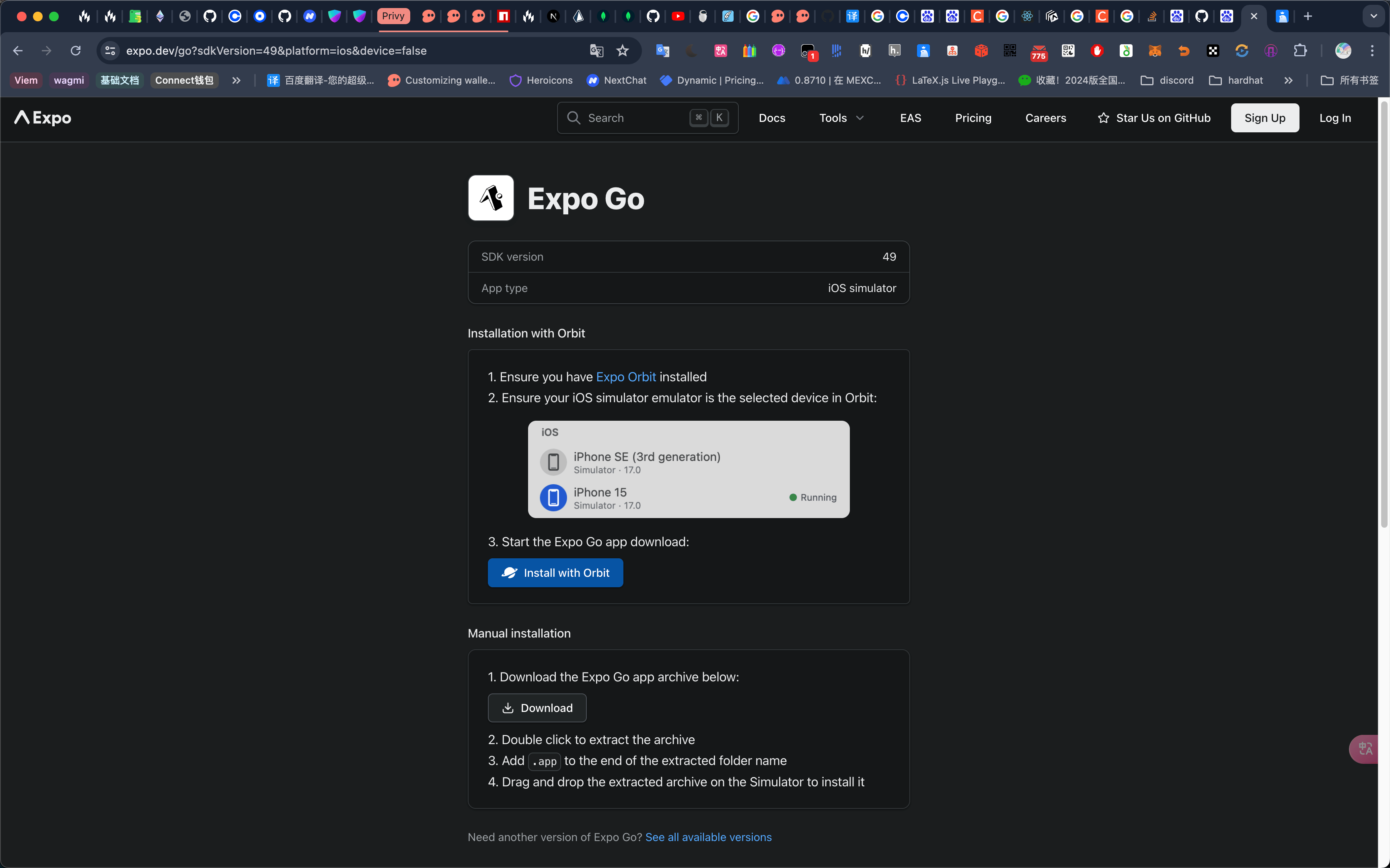The image size is (1390, 868).
Task: Switch to the YouTube tab
Action: (678, 16)
